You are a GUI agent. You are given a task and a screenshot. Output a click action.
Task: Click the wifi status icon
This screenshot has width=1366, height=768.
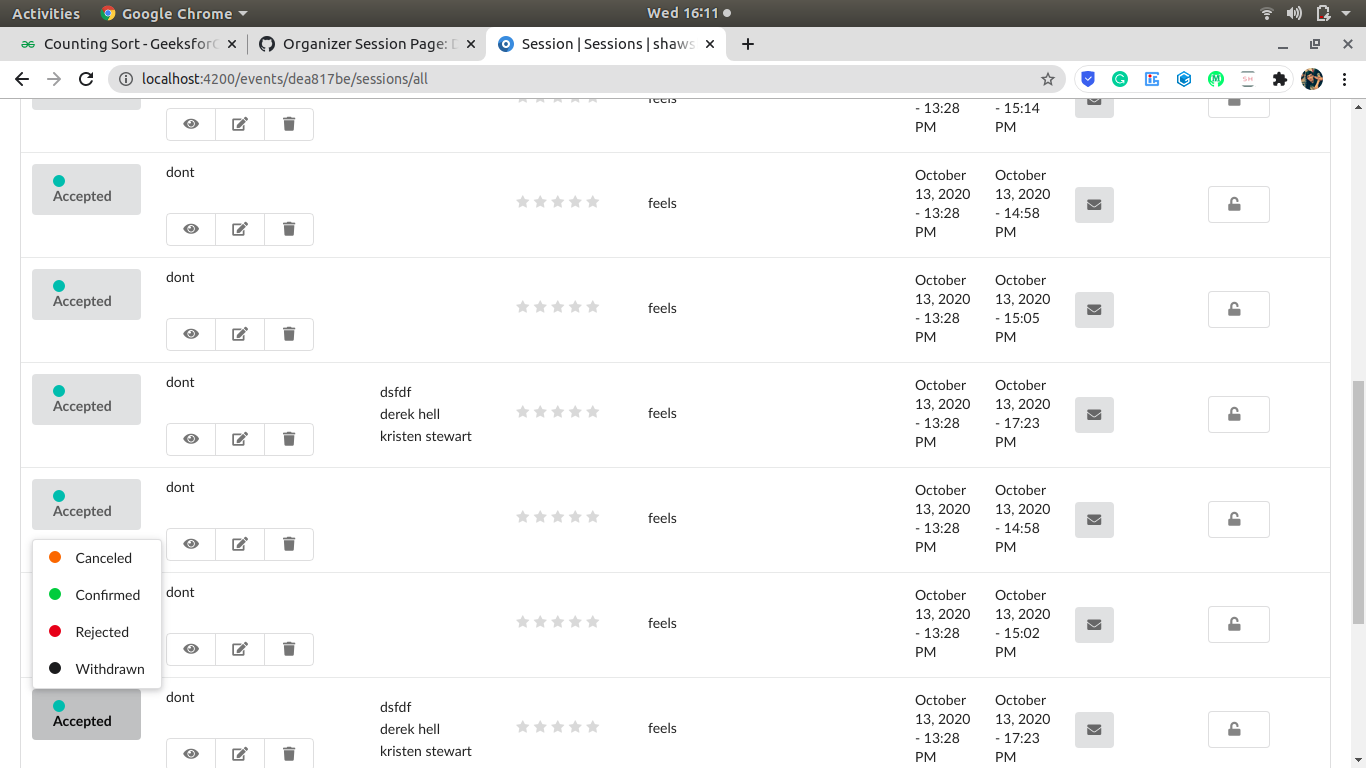click(x=1267, y=13)
